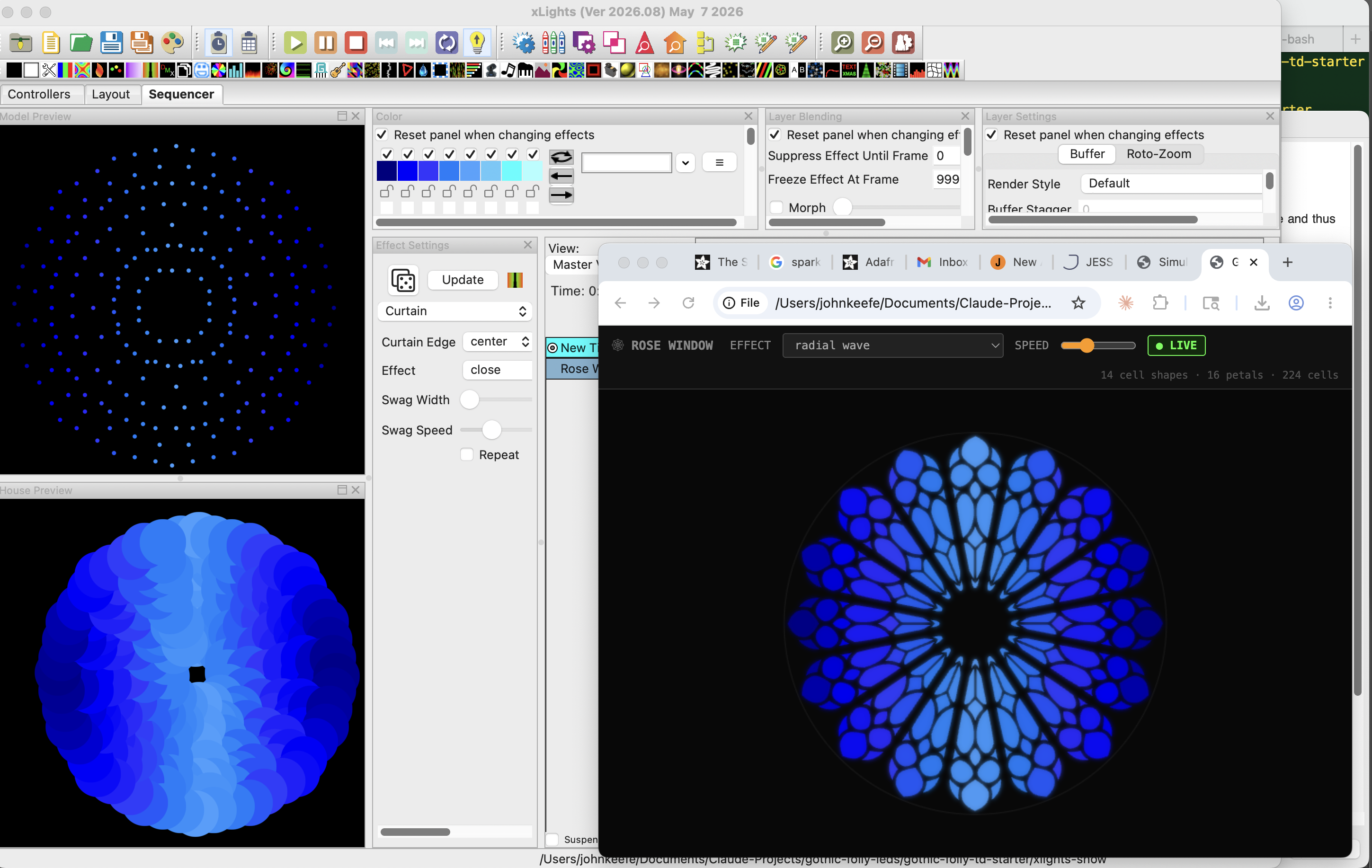The image size is (1372, 868).
Task: Bookmark page with star icon
Action: (x=1078, y=303)
